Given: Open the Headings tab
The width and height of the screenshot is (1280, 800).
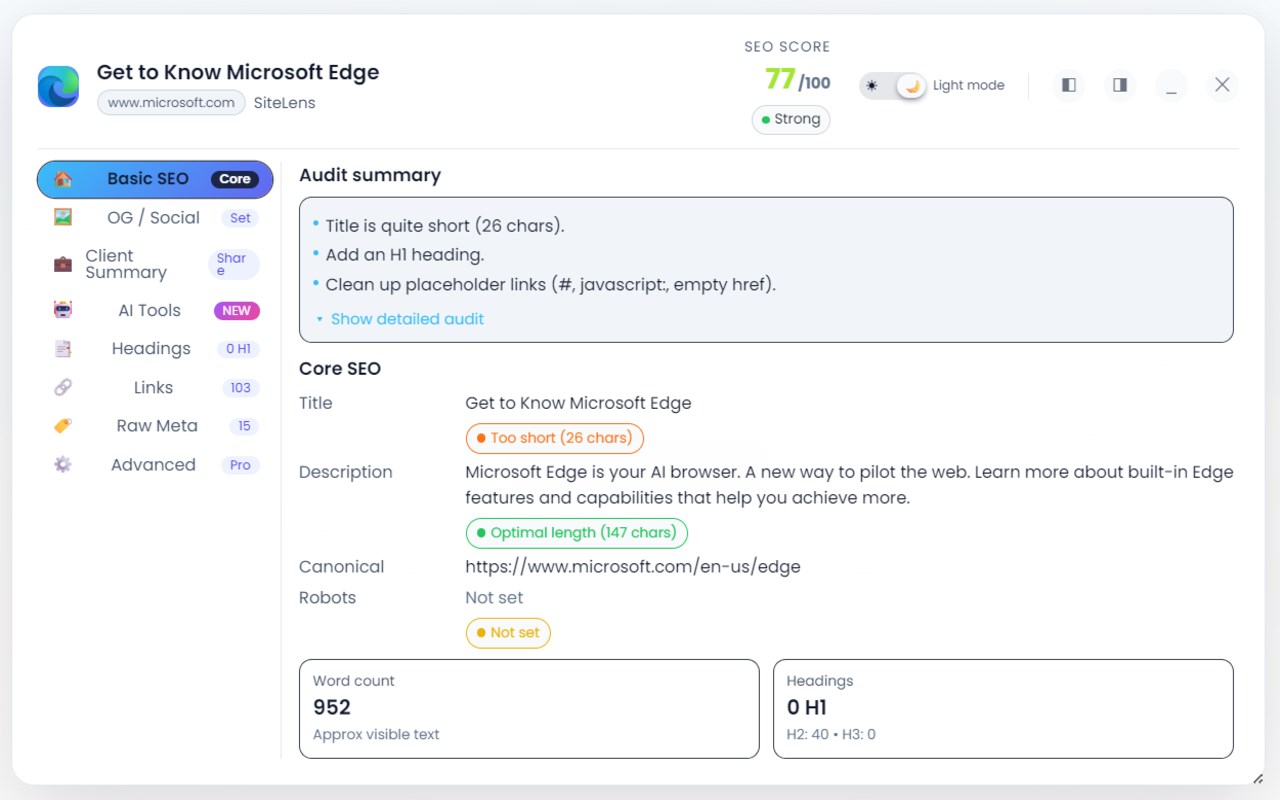Looking at the screenshot, I should 152,349.
